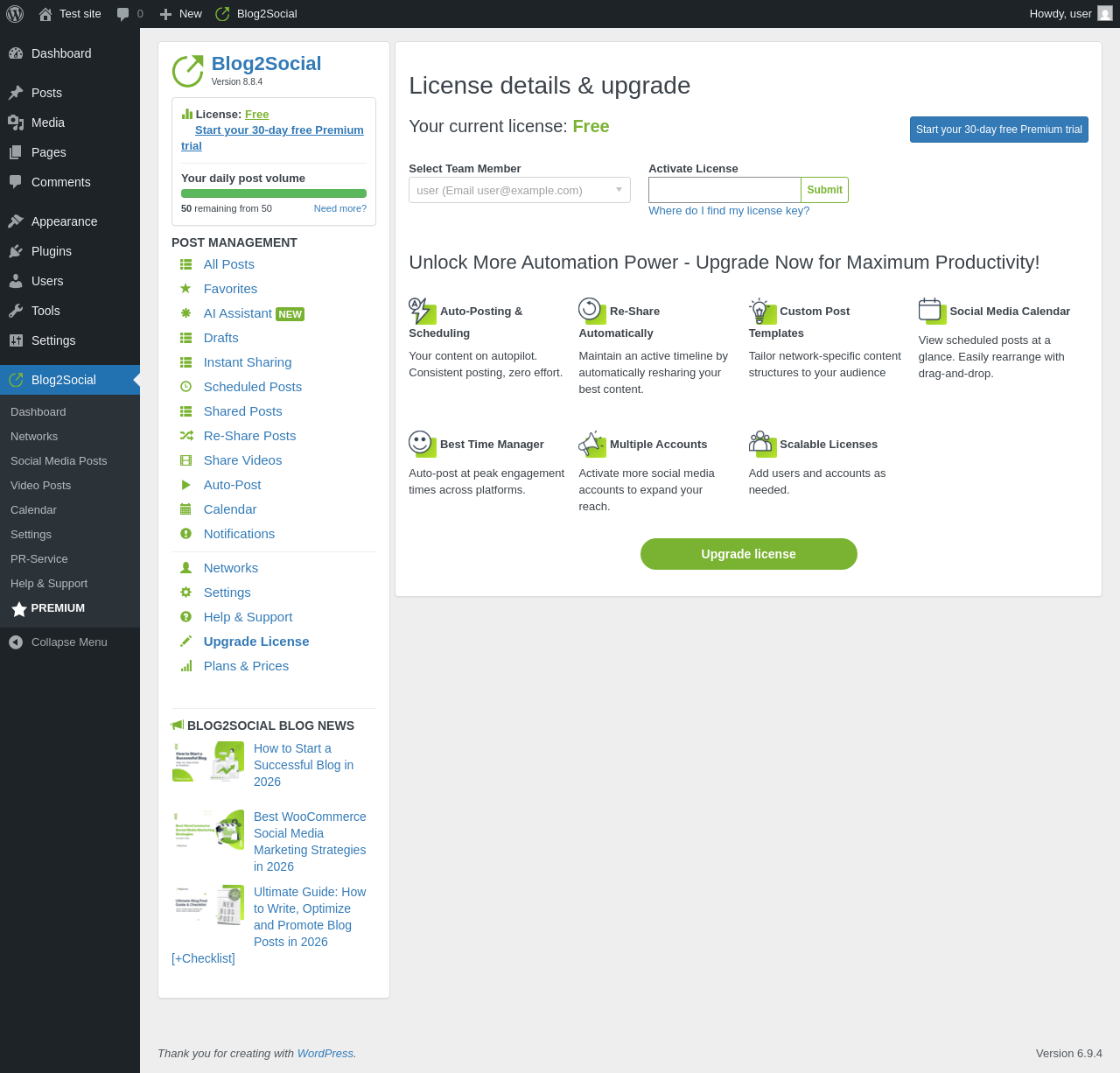Open the Posts admin menu
Viewport: 1120px width, 1073px height.
(x=70, y=93)
